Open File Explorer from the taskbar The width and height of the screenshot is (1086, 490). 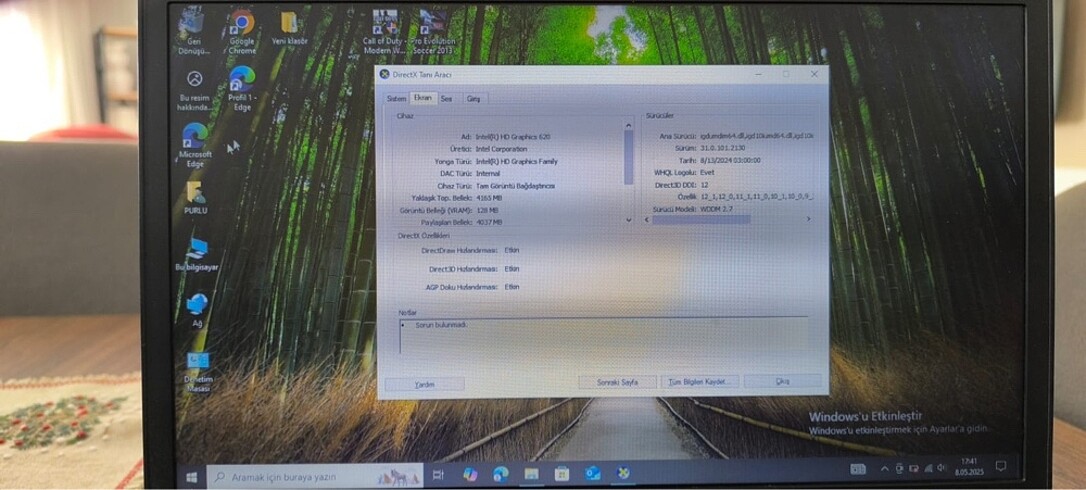(x=531, y=474)
